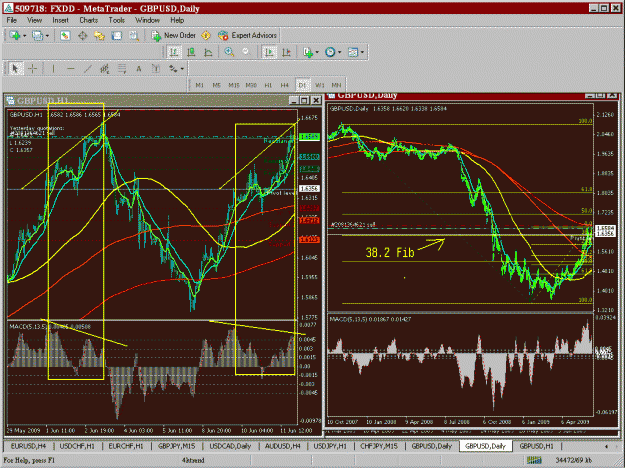Click the New Order button

click(x=173, y=35)
